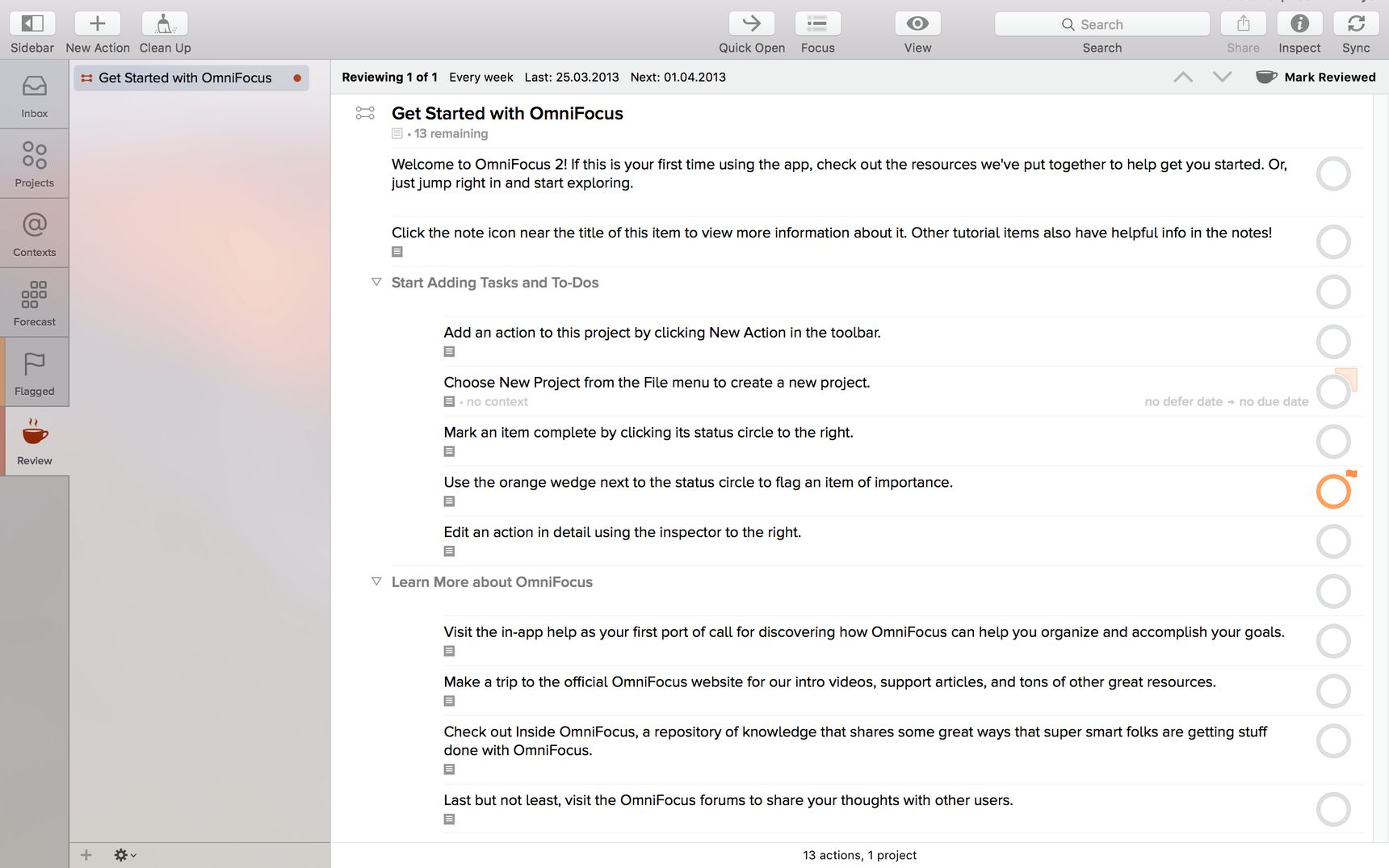Open note for orange wedge flag item
This screenshot has width=1389, height=868.
coord(449,501)
